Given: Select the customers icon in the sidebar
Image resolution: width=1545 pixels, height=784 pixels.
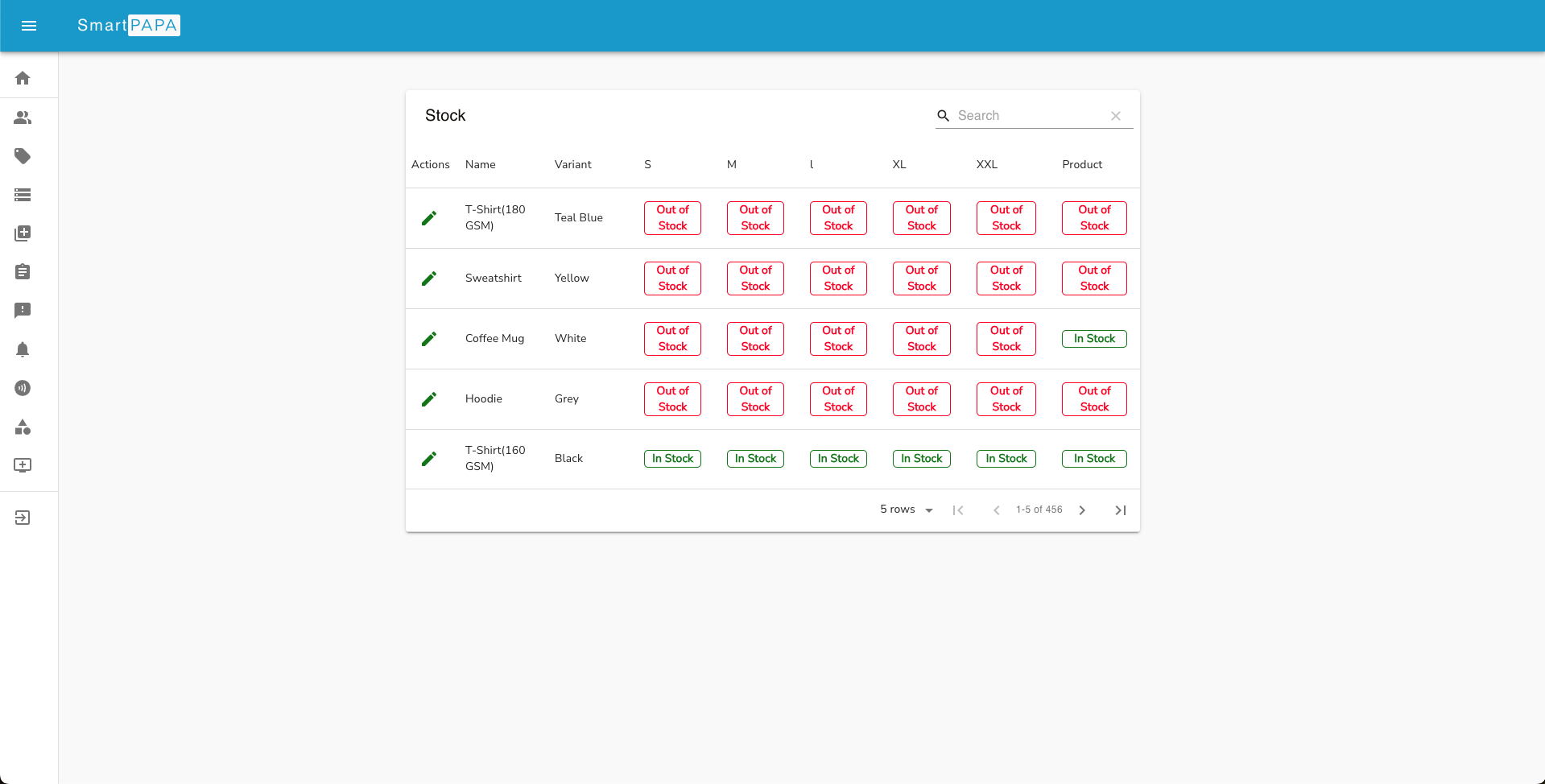Looking at the screenshot, I should coord(23,118).
